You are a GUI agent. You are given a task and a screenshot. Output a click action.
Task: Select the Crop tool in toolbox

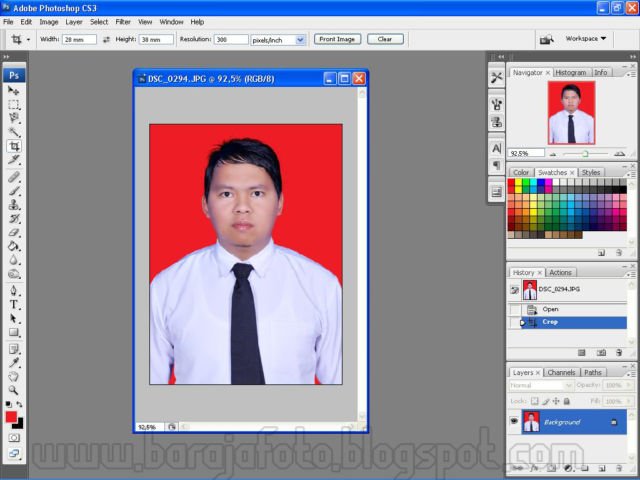tap(13, 146)
